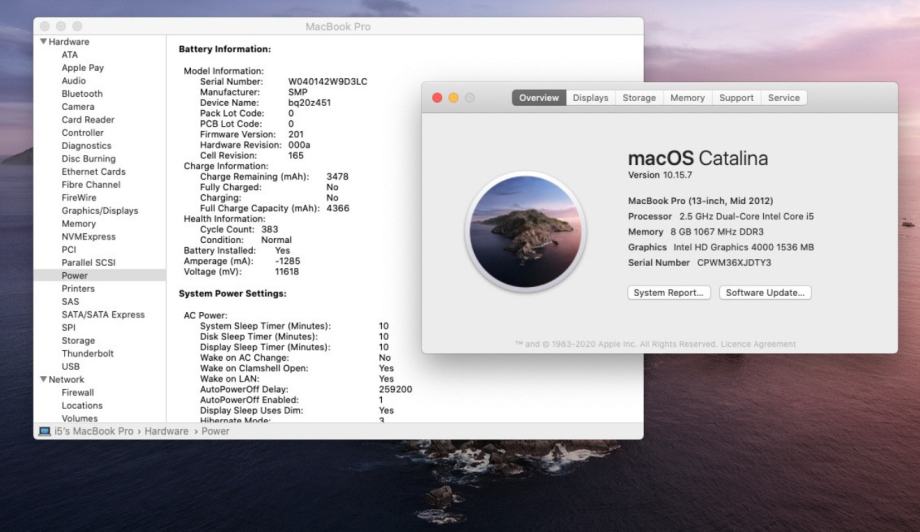Screen dimensions: 920x532
Task: Collapse the Network section triangle
Action: tap(43, 380)
